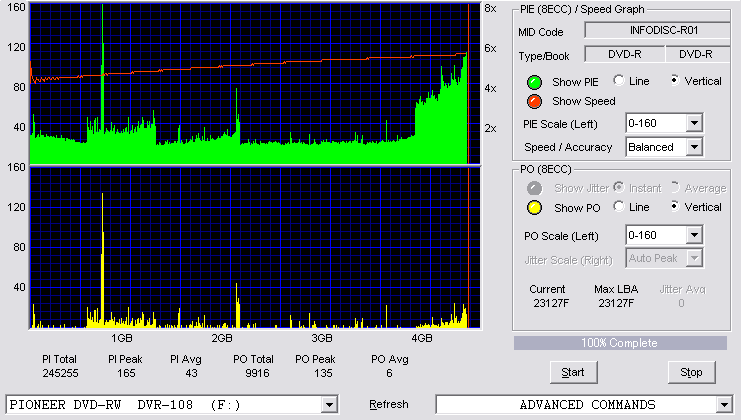Click the 6x speed axis label

pos(490,48)
